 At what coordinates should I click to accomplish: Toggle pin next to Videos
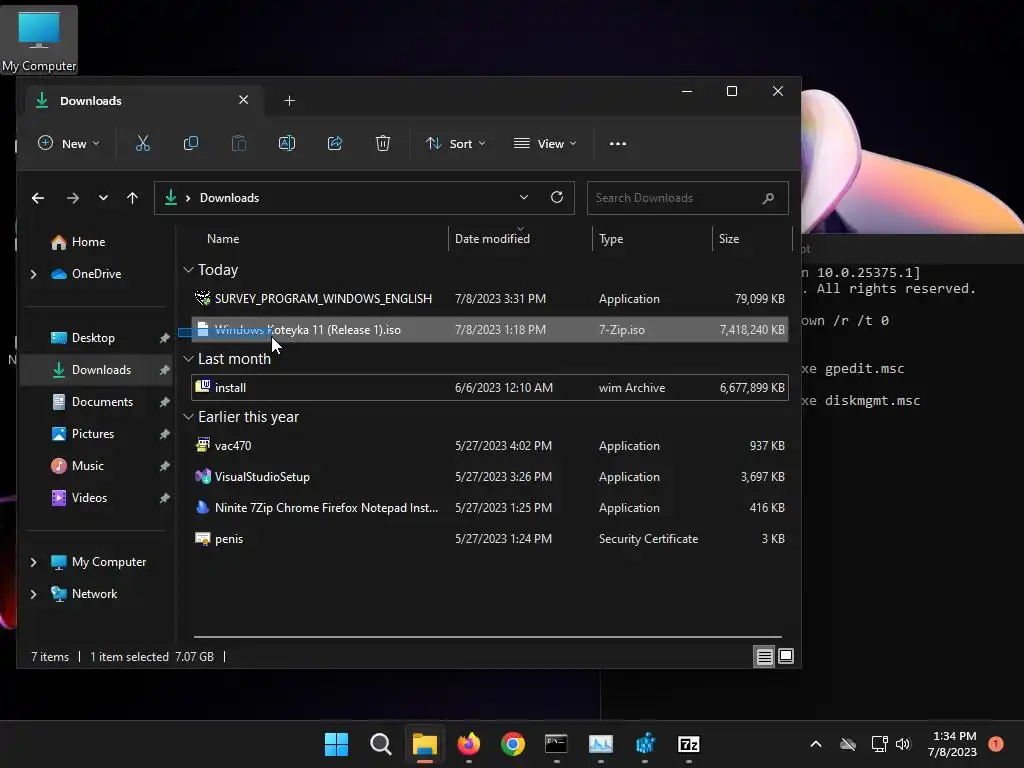click(x=164, y=498)
